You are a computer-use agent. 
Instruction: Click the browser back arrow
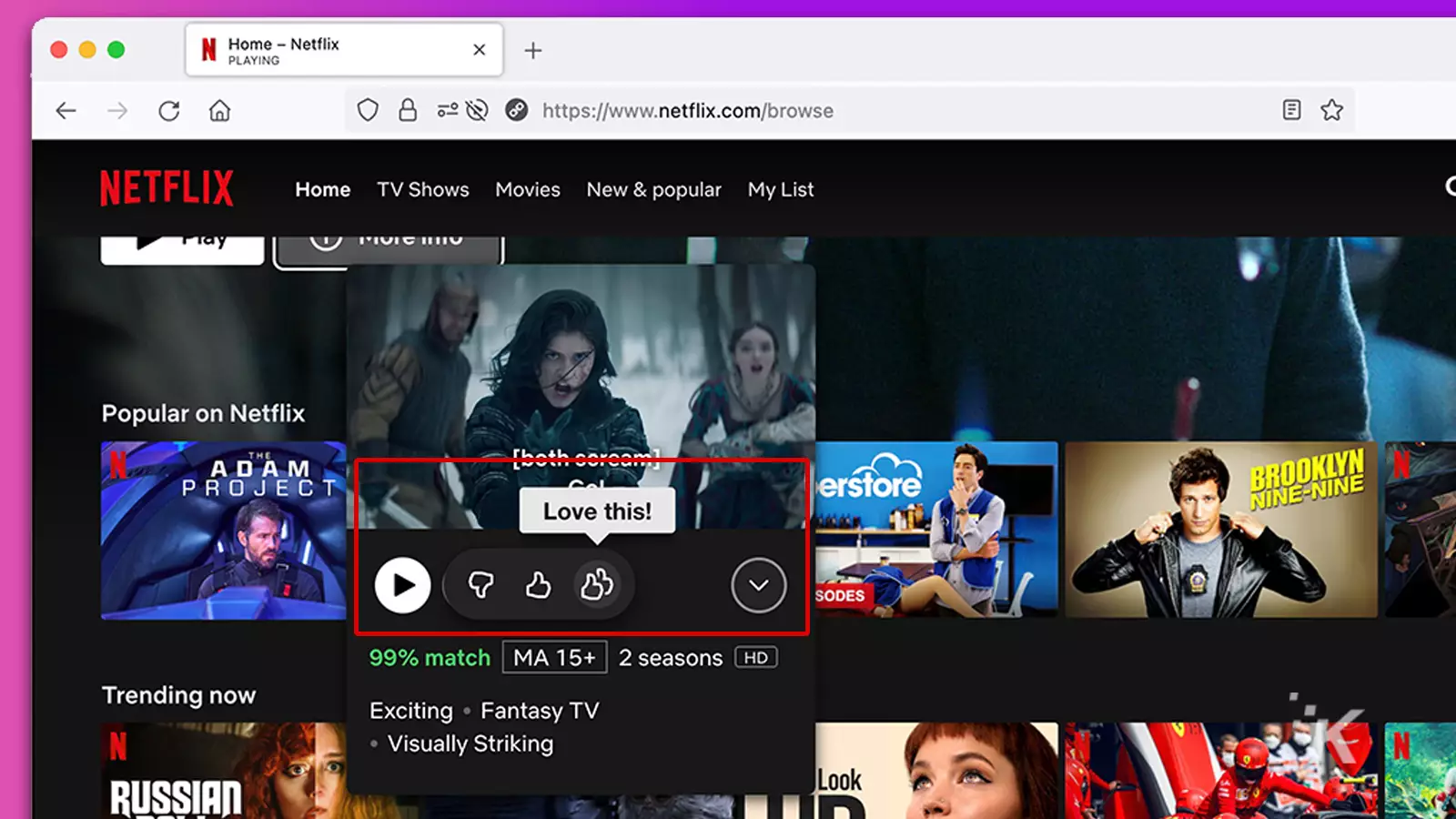(66, 111)
